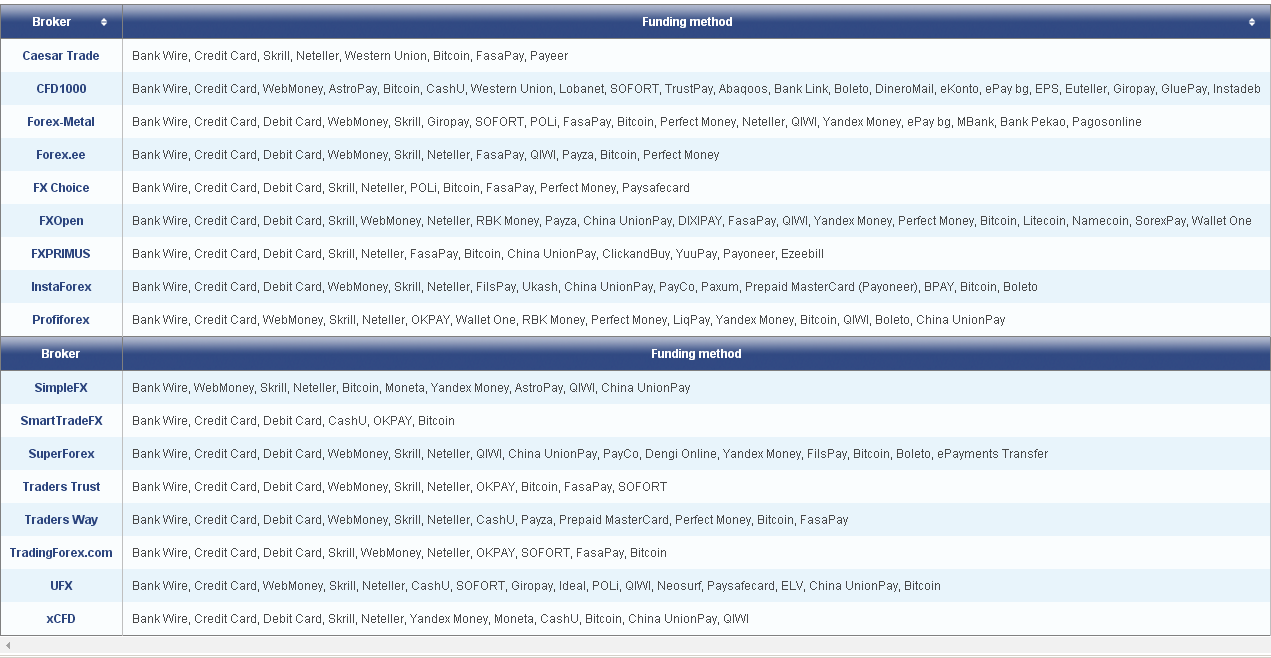This screenshot has width=1271, height=658.
Task: Open the xCFD broker link
Action: 61,619
